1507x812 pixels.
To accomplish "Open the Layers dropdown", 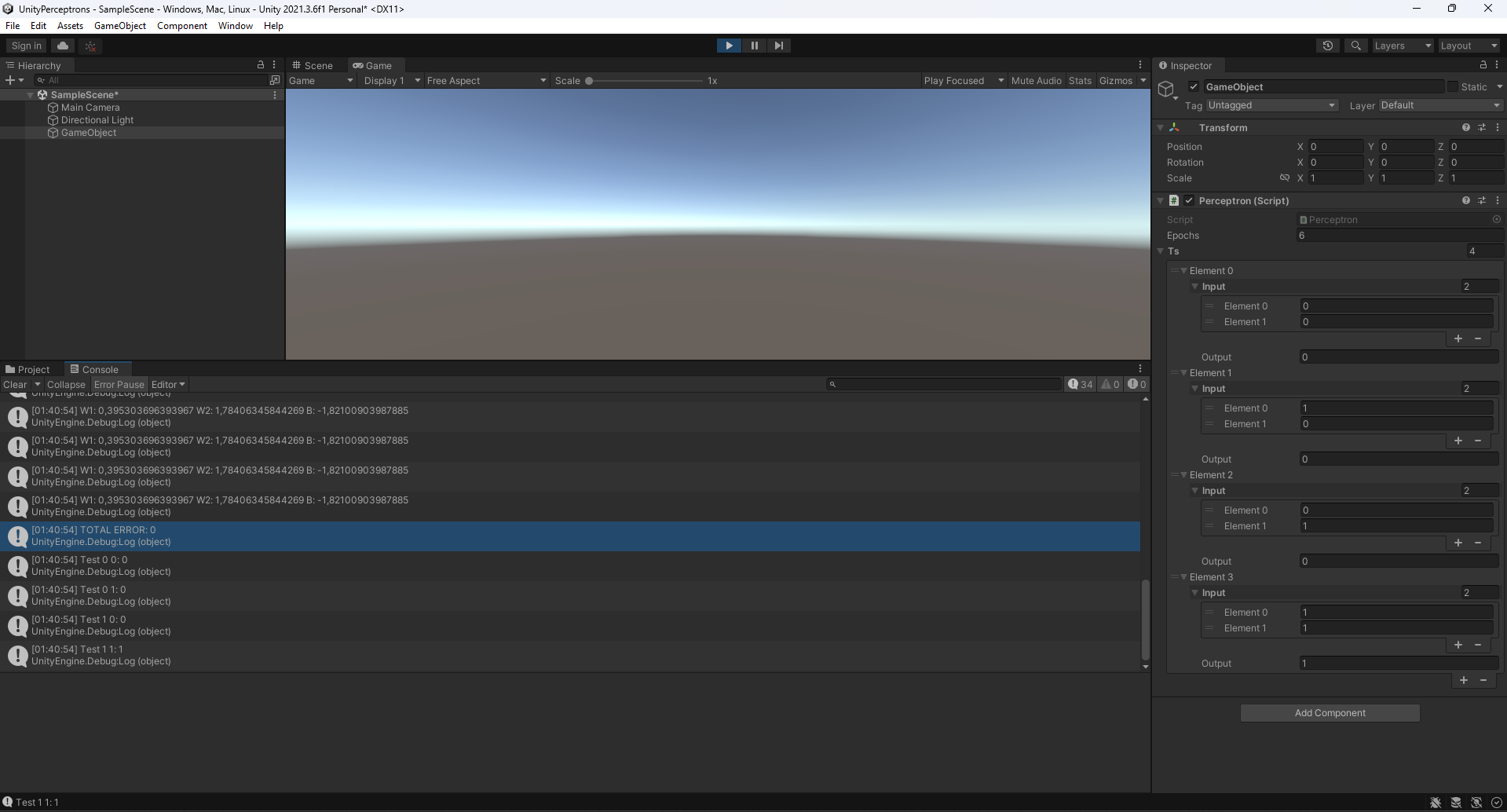I will pyautogui.click(x=1403, y=46).
